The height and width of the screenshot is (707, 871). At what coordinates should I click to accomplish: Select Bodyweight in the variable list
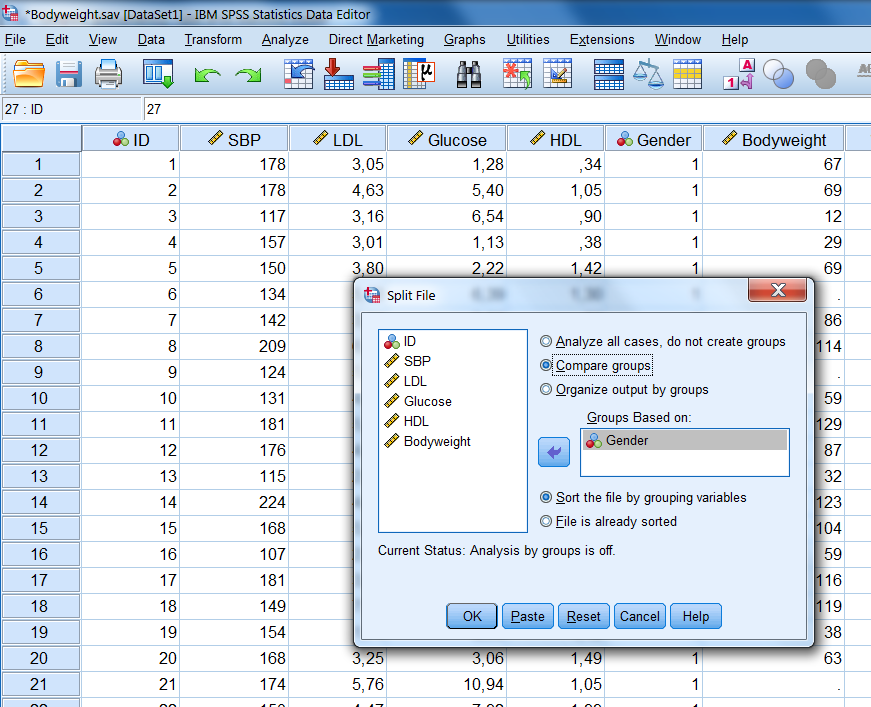[437, 441]
